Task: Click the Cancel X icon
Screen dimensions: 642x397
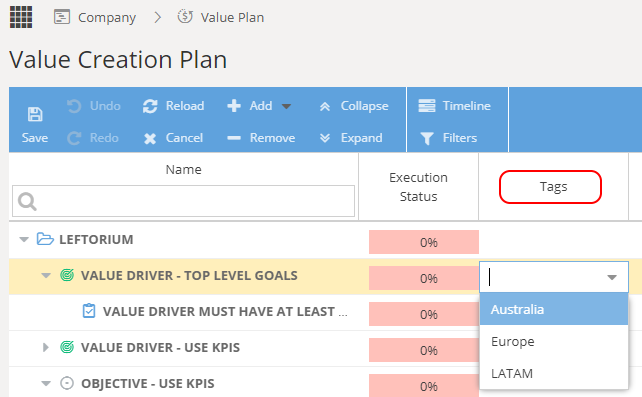Action: click(150, 139)
